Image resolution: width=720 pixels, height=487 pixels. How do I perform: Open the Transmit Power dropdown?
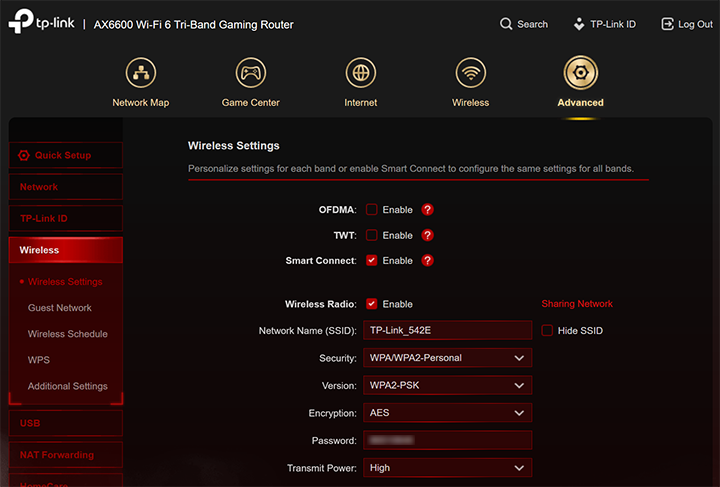point(447,467)
